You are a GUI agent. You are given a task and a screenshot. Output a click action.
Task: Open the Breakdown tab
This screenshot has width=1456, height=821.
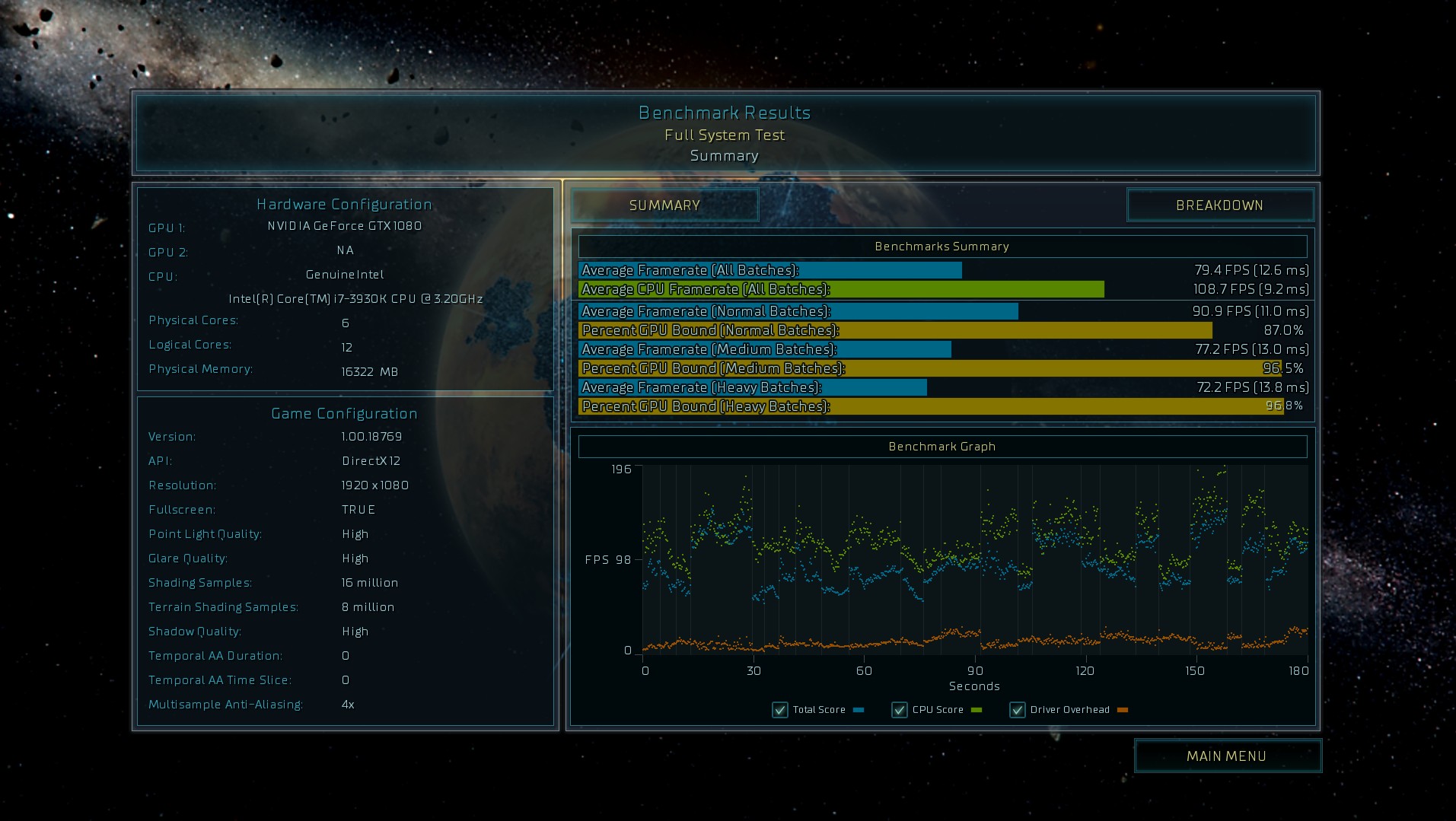pos(1219,205)
